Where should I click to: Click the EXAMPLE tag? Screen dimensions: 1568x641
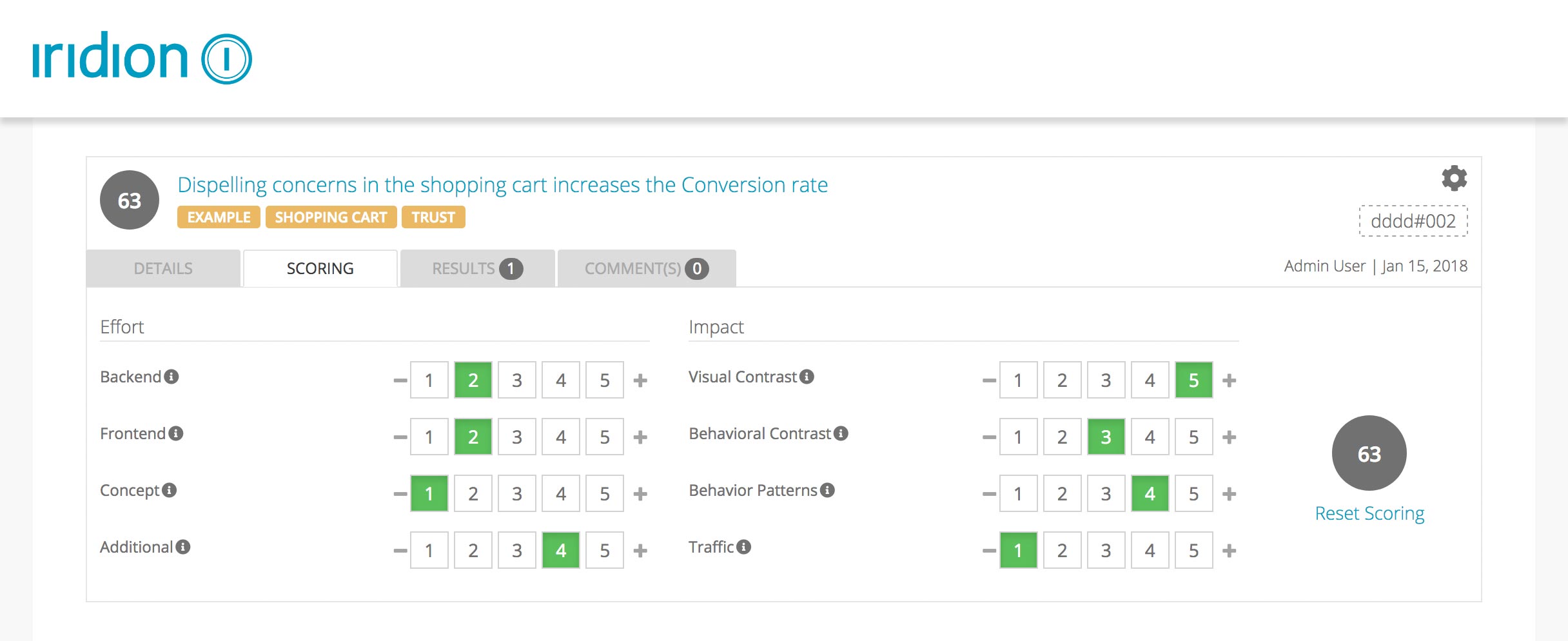(x=219, y=217)
